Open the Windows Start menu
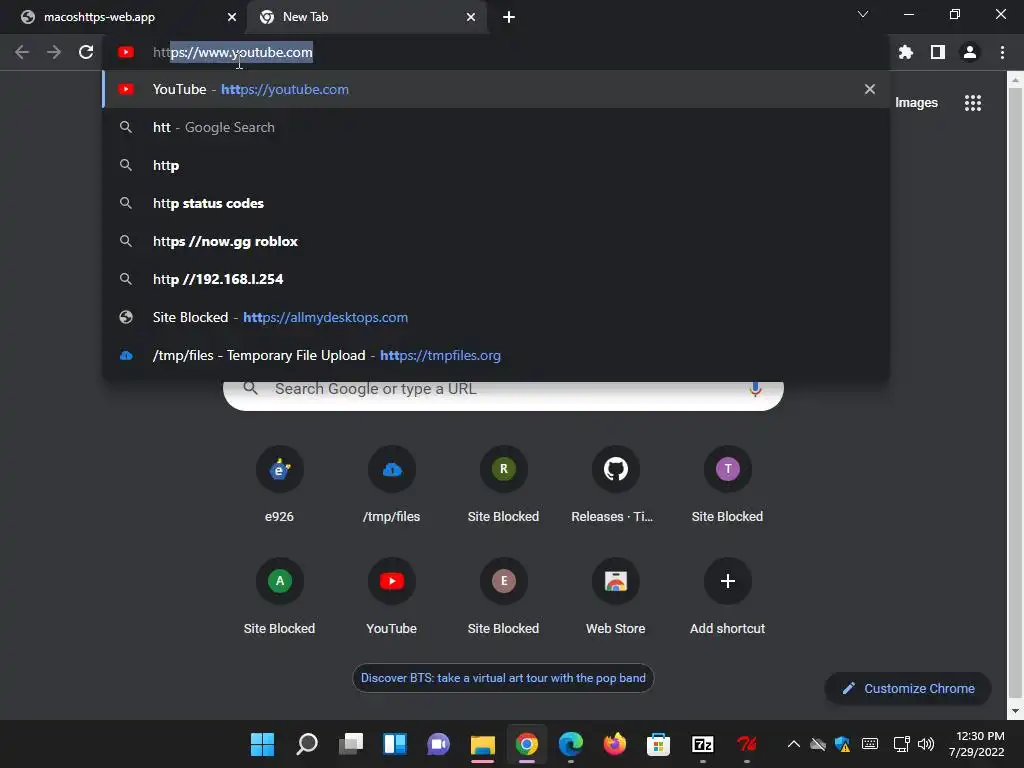The image size is (1024, 768). [263, 744]
